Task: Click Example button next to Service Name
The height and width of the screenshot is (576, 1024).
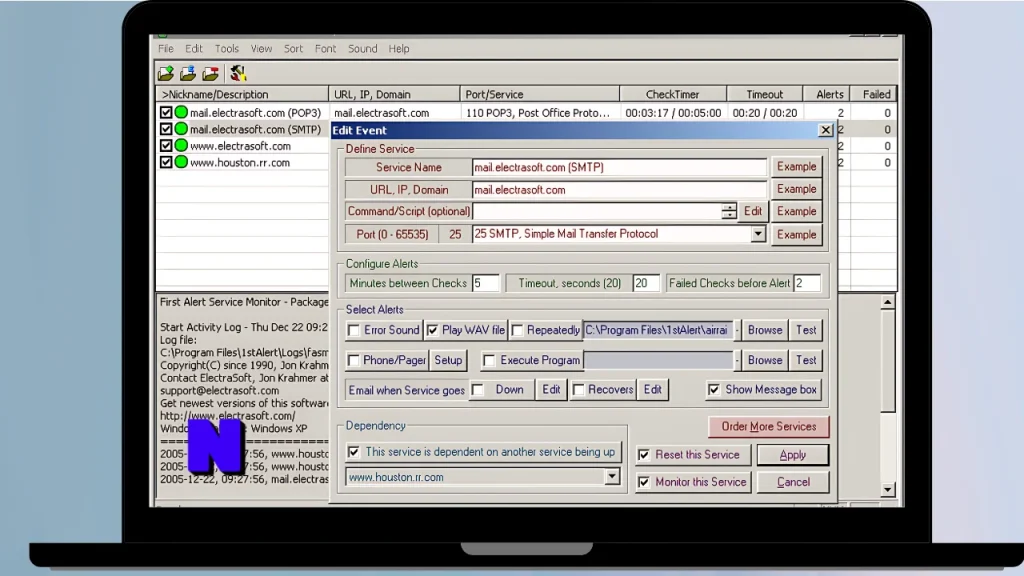Action: click(796, 167)
